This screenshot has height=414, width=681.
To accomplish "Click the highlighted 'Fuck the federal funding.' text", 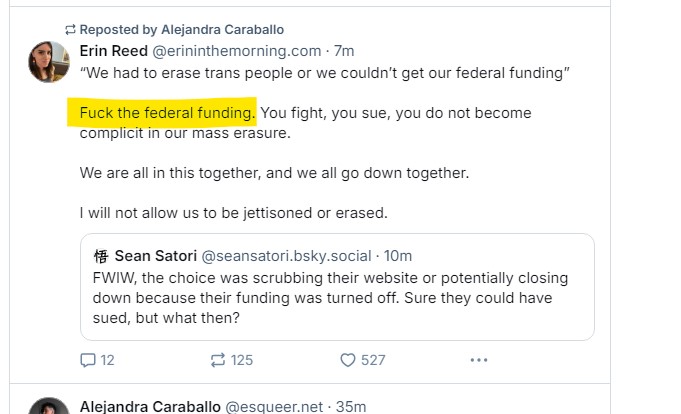I will pyautogui.click(x=168, y=112).
